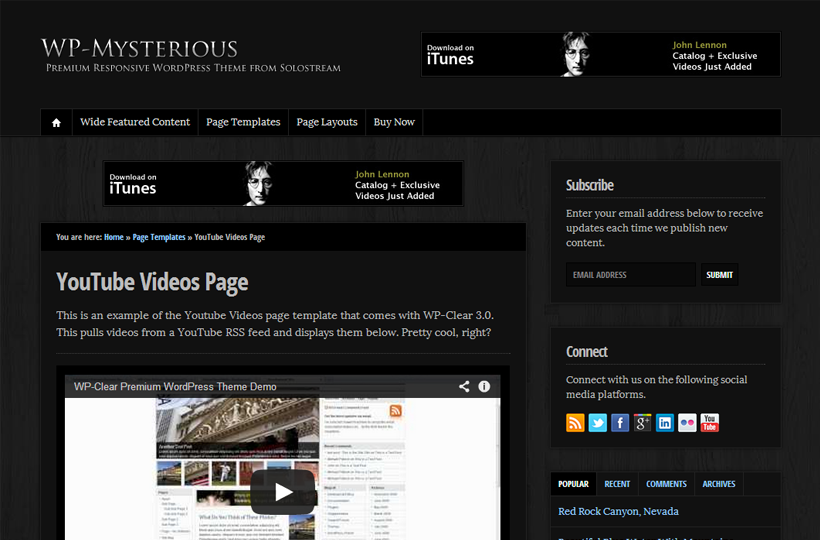Click the YouTube Videos Page heading

coord(152,282)
